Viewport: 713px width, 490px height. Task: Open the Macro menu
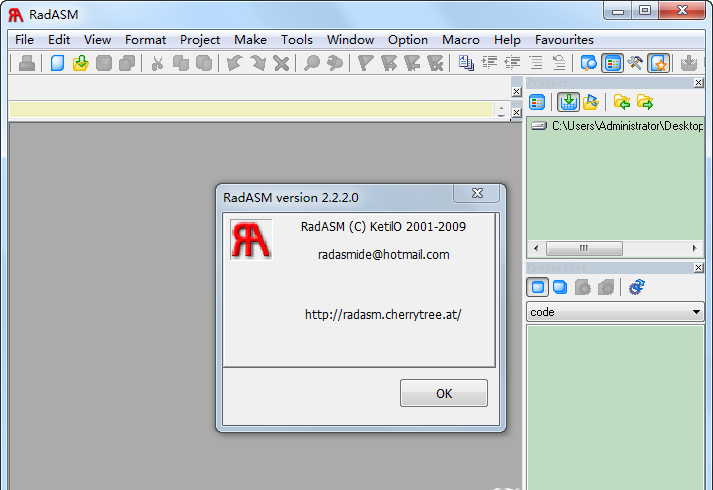point(461,40)
